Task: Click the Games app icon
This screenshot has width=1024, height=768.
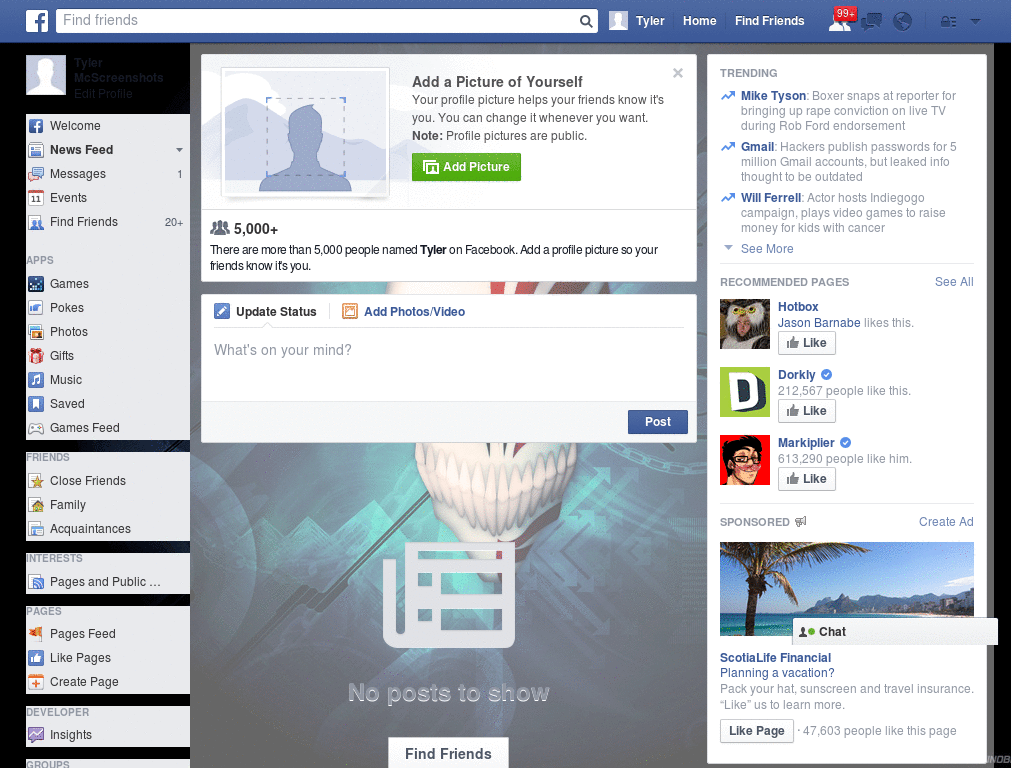Action: click(36, 284)
